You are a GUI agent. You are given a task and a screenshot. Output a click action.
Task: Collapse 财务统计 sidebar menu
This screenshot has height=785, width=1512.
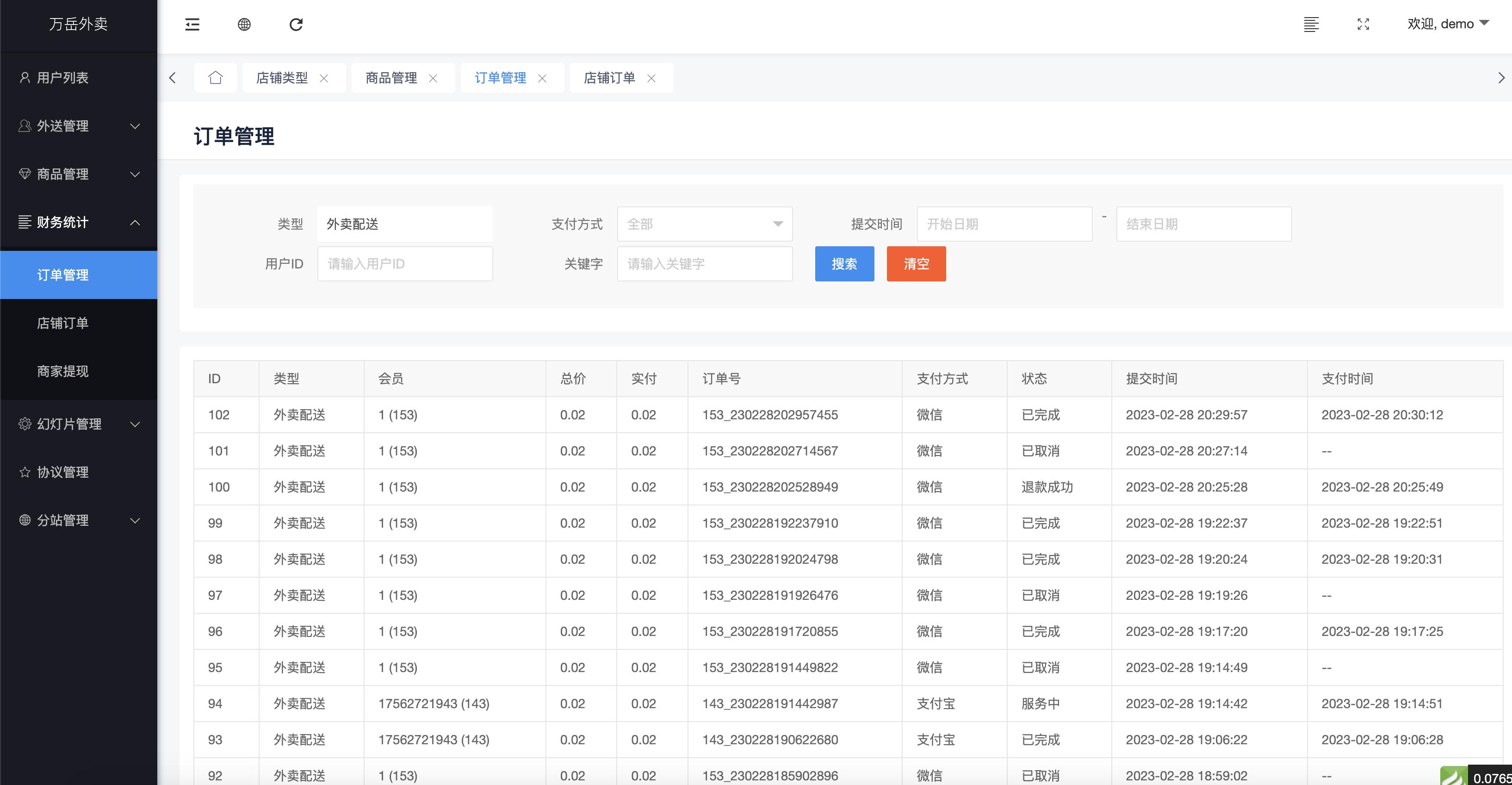coord(79,222)
